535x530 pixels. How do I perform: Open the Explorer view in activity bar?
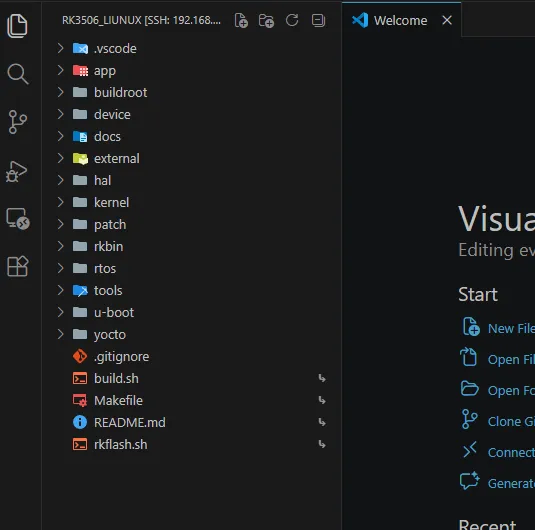17,26
